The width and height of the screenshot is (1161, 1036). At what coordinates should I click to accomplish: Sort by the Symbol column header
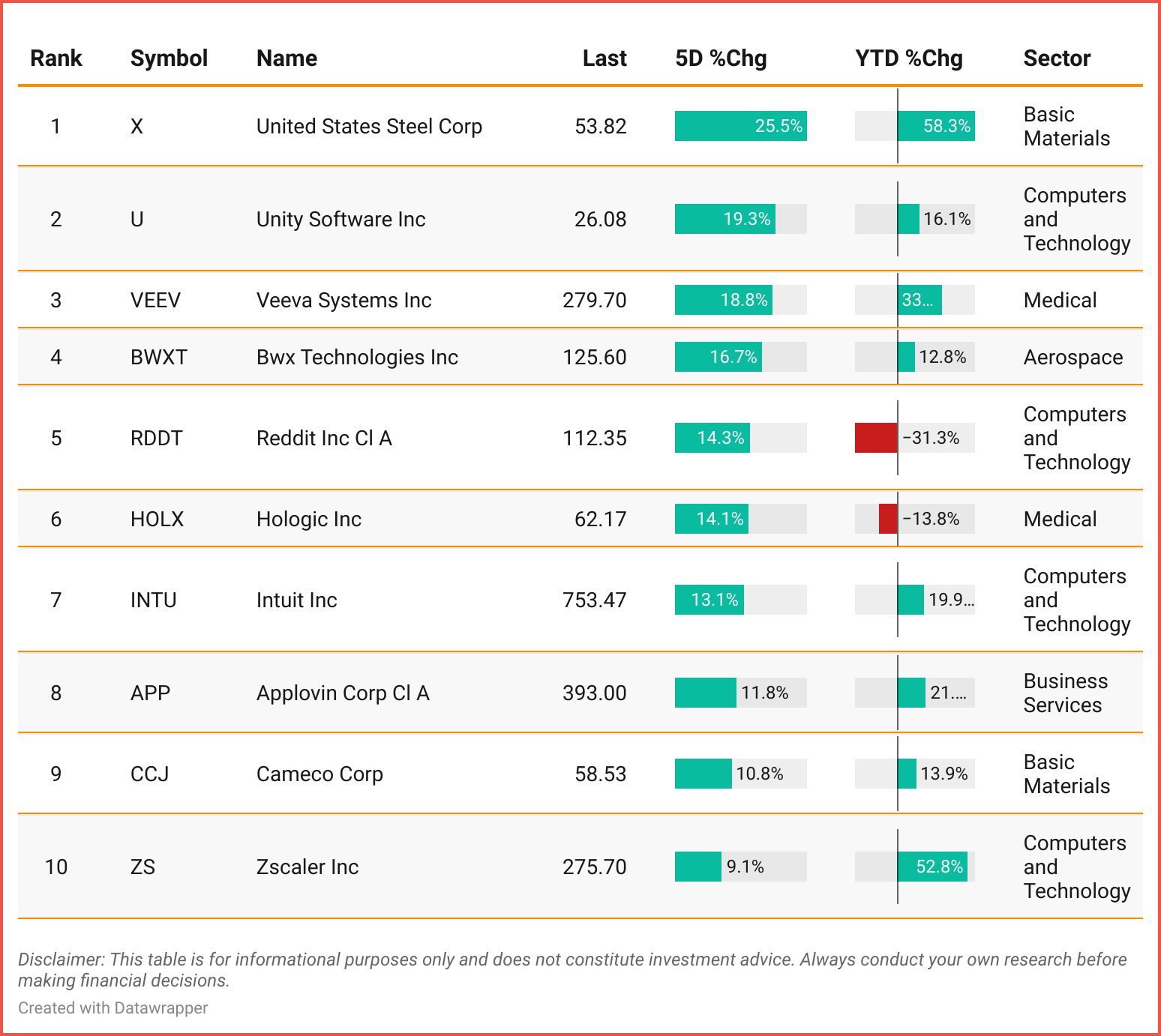(x=169, y=58)
